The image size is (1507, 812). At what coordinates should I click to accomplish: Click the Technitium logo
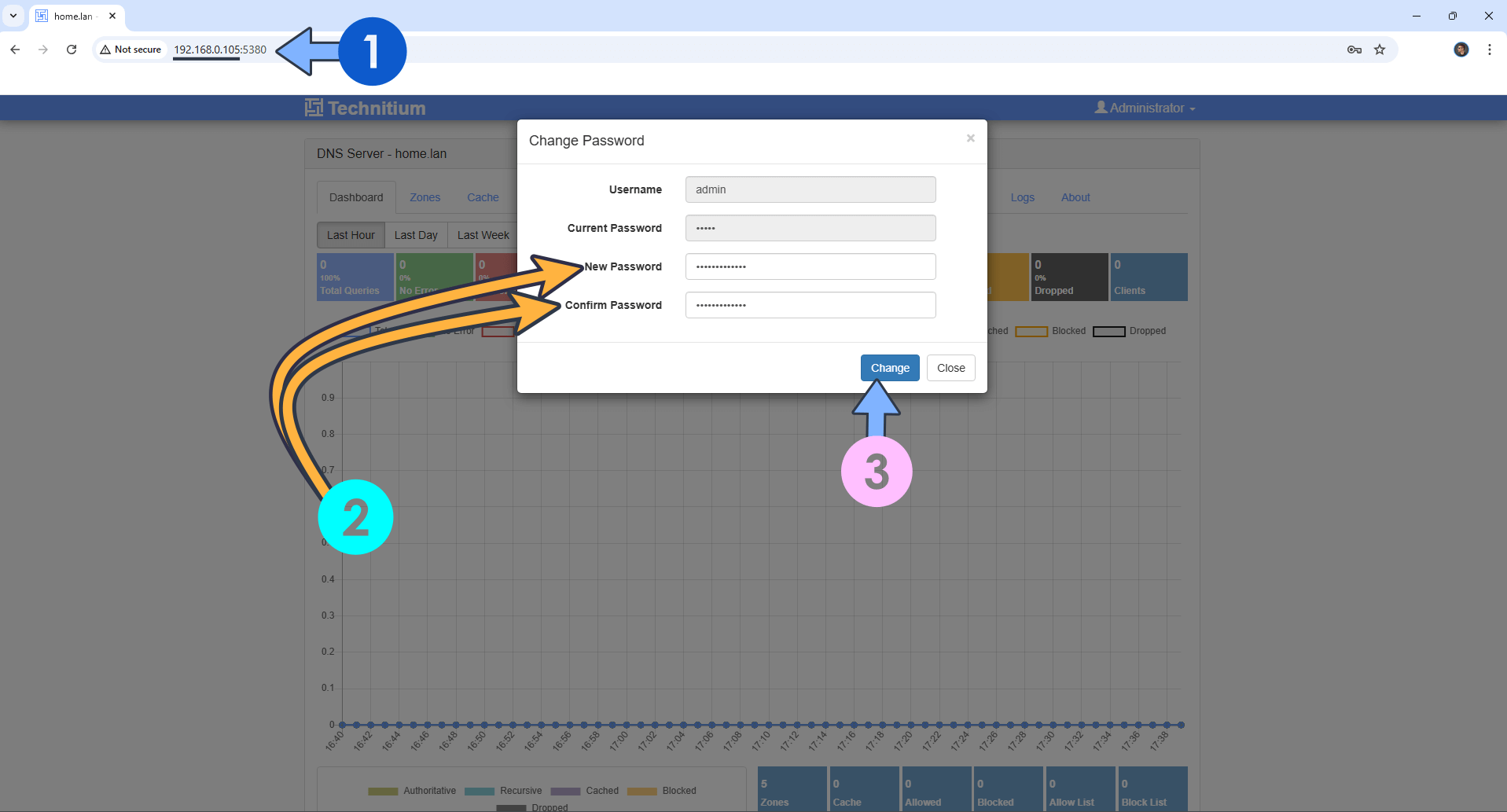point(366,108)
